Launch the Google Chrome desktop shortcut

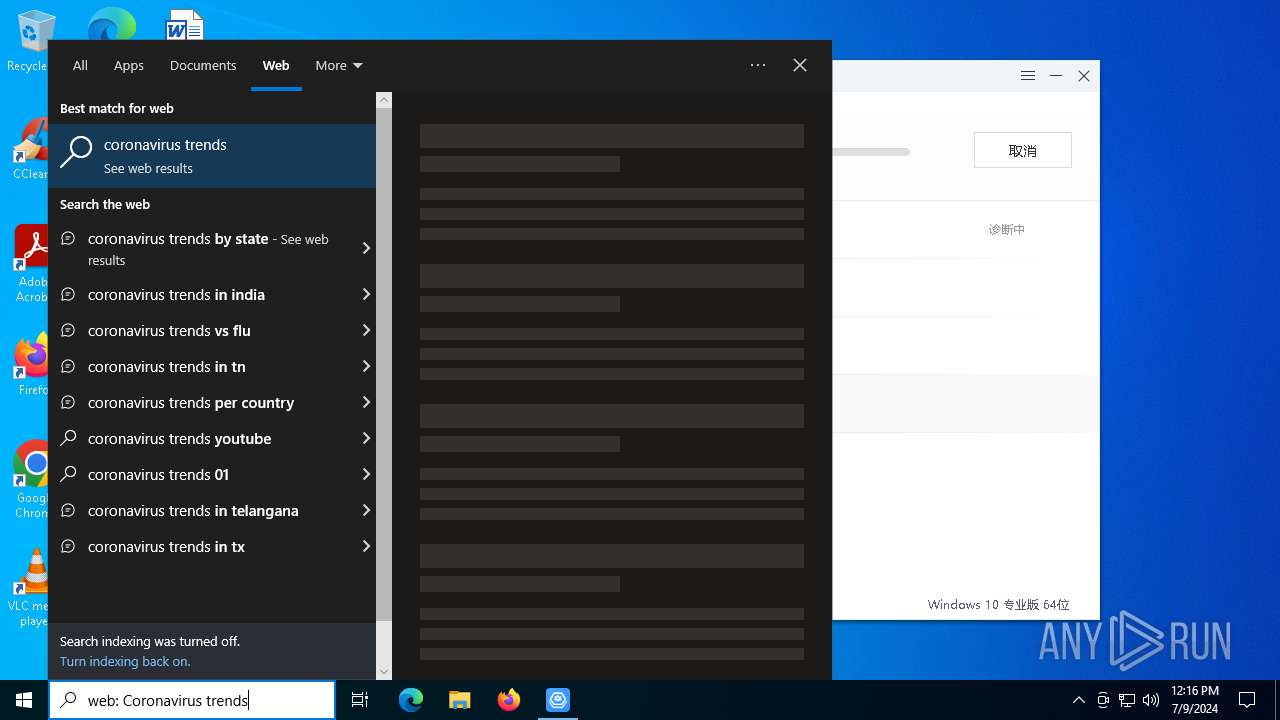click(x=32, y=480)
